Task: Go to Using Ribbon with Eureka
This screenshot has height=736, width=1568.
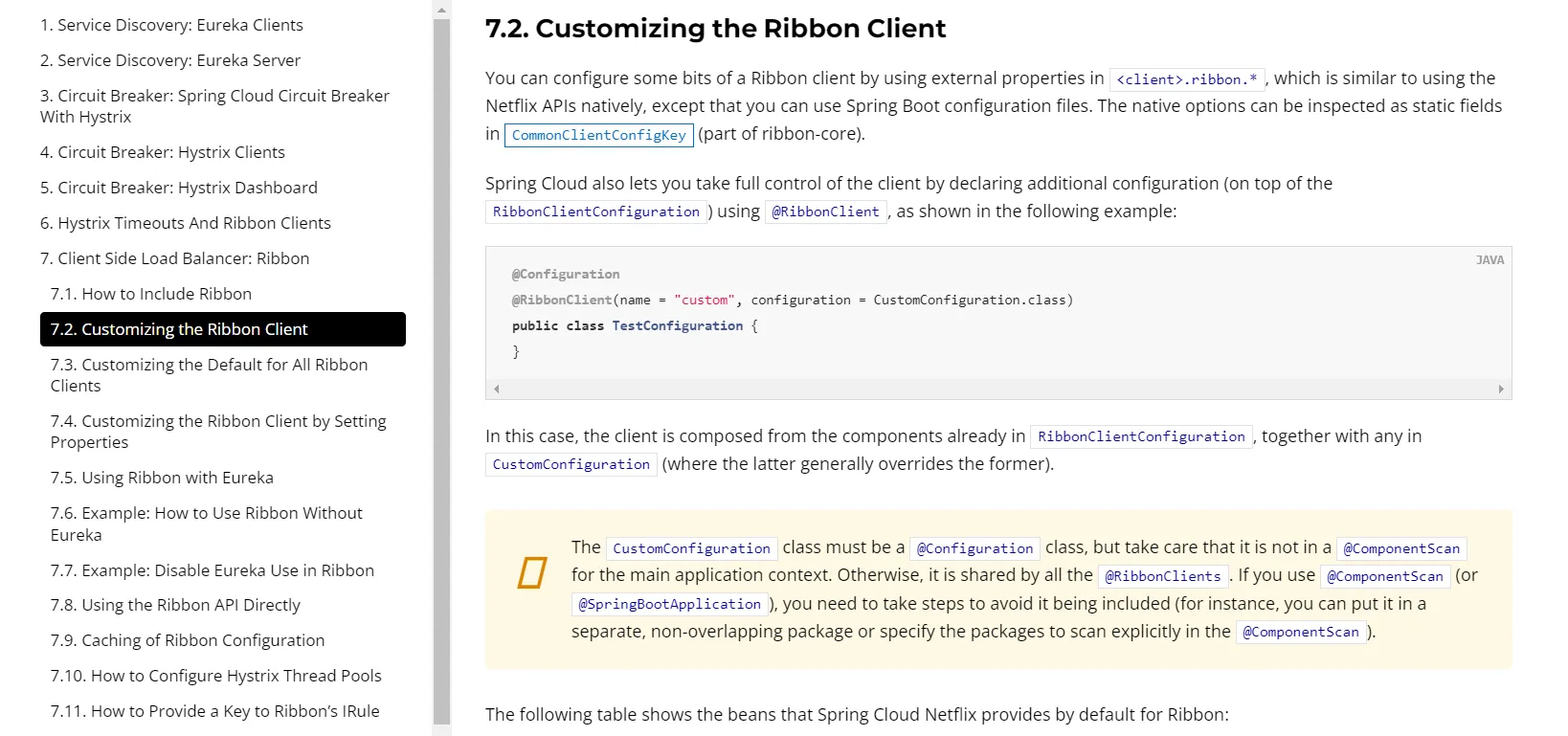Action: 162,478
